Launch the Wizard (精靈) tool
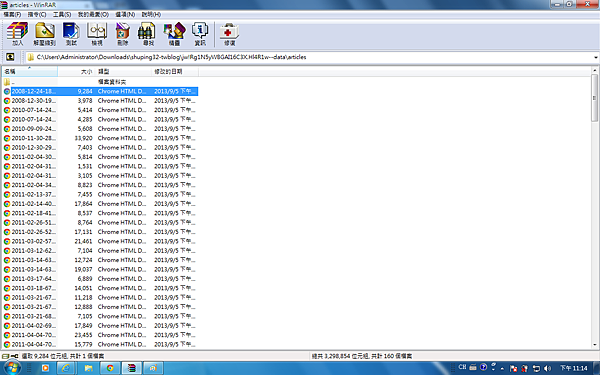The image size is (600, 375). [x=174, y=34]
